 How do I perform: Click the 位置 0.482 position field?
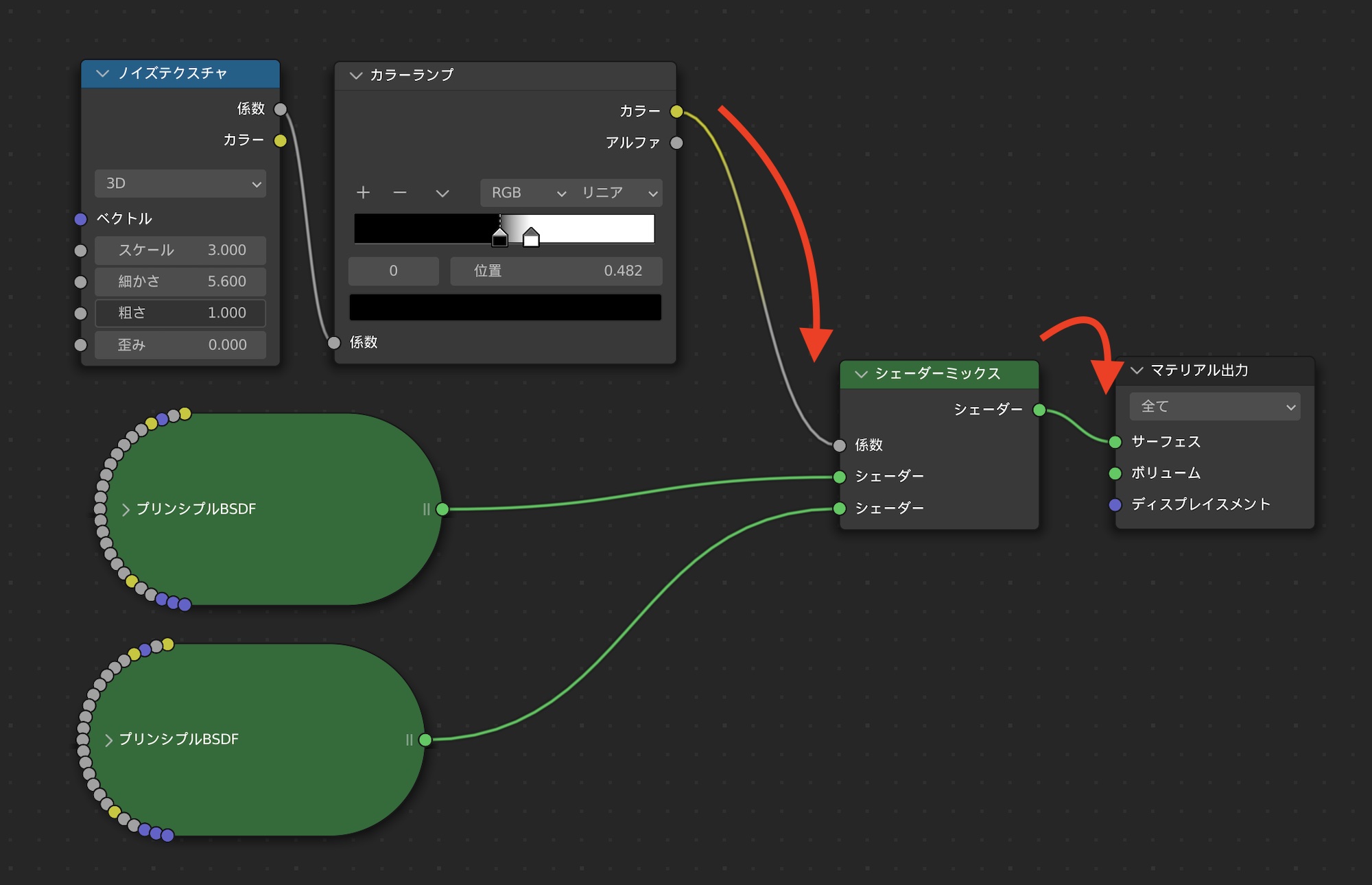[x=556, y=271]
